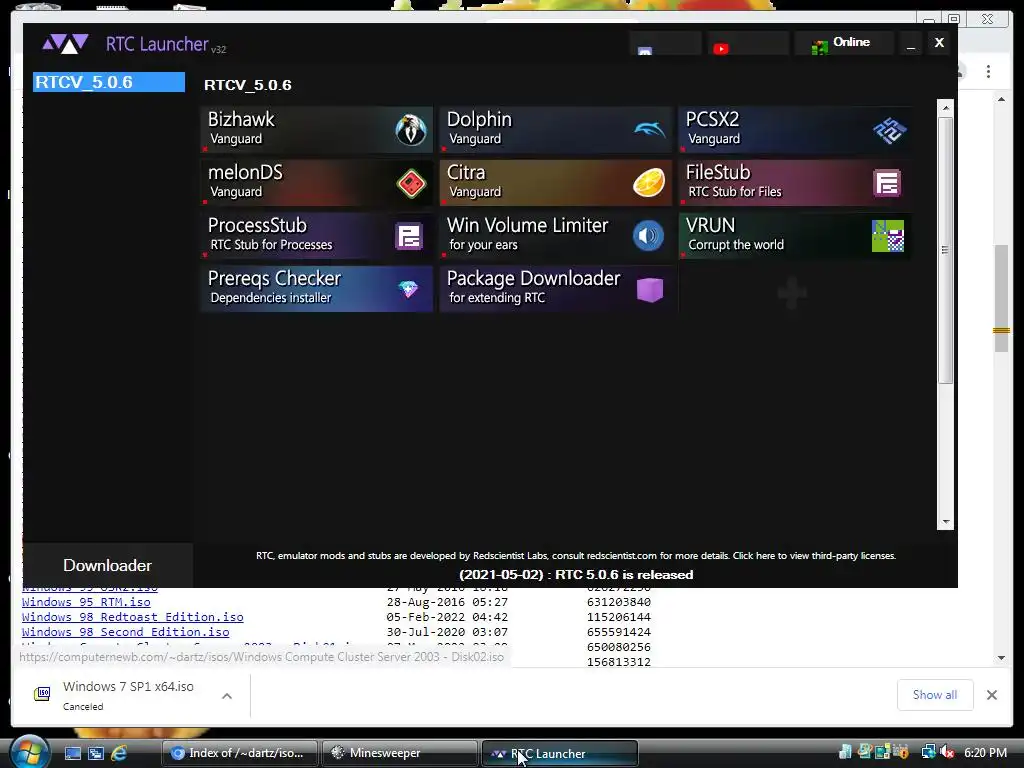Click the 6:20 PM taskbar clock
This screenshot has height=768, width=1024.
985,752
